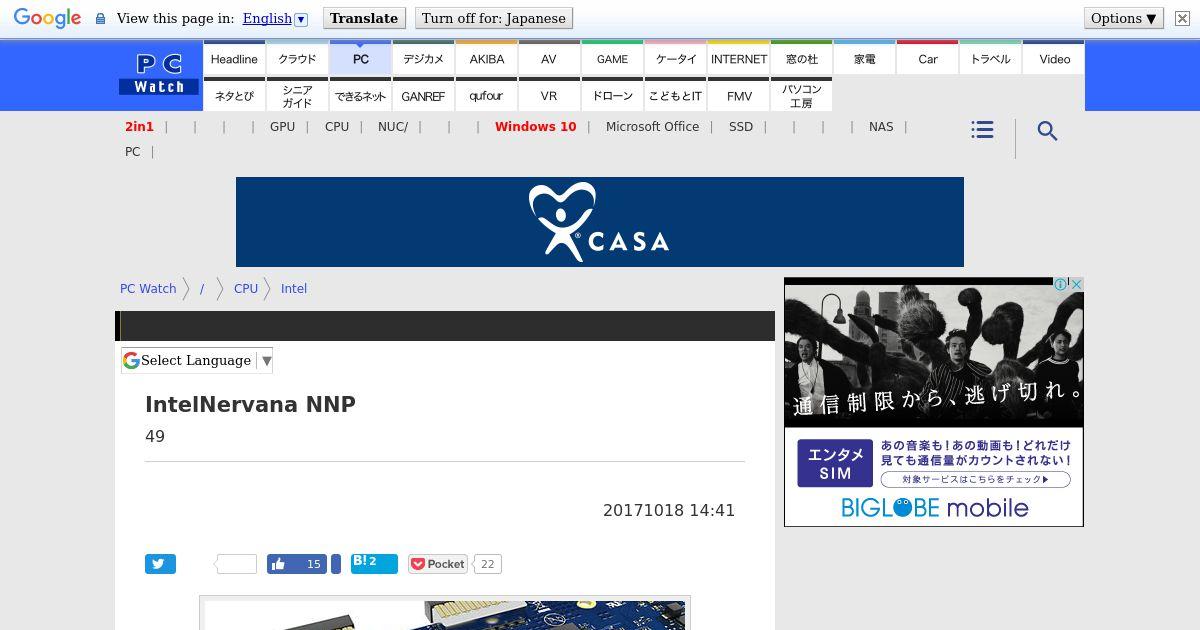The height and width of the screenshot is (630, 1200).
Task: Follow the 2in1 topic link
Action: click(139, 127)
